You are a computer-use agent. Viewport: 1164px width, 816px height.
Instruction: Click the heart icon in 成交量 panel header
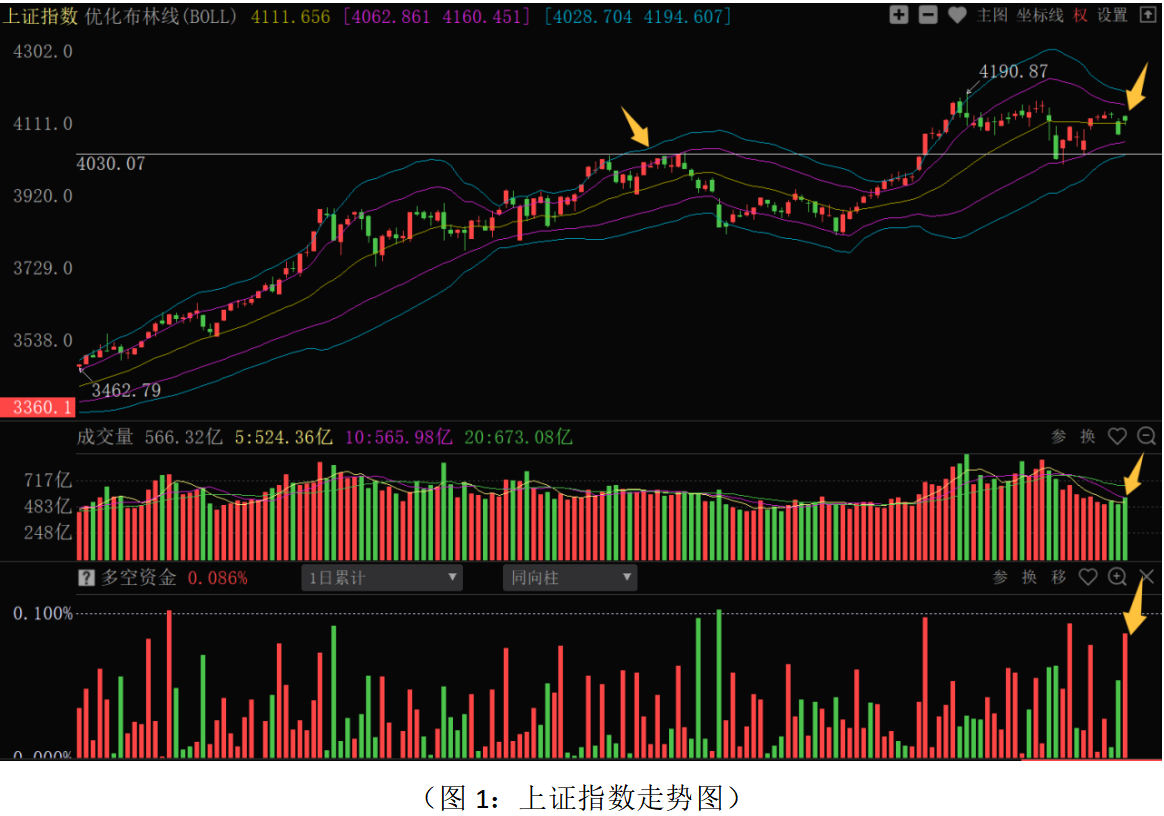(1117, 436)
